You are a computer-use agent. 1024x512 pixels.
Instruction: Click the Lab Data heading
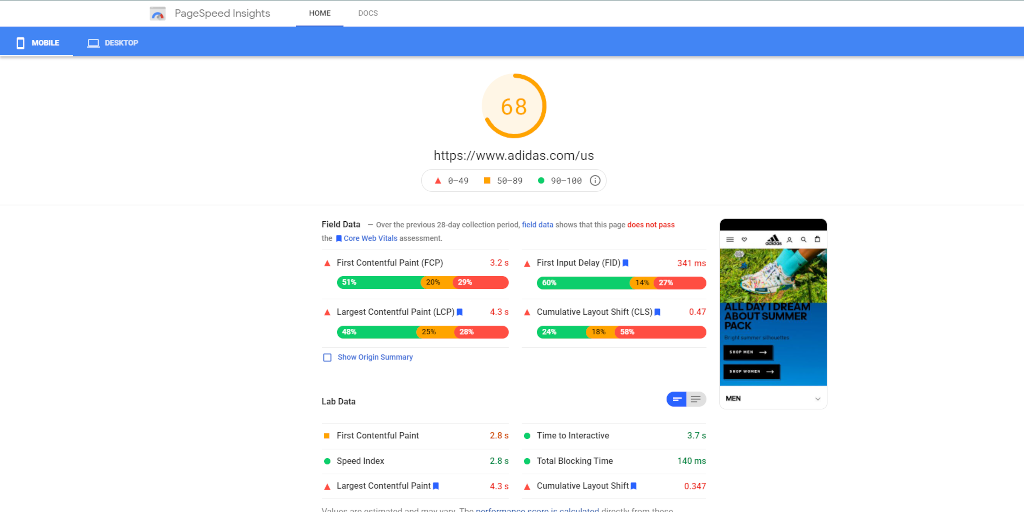[338, 402]
